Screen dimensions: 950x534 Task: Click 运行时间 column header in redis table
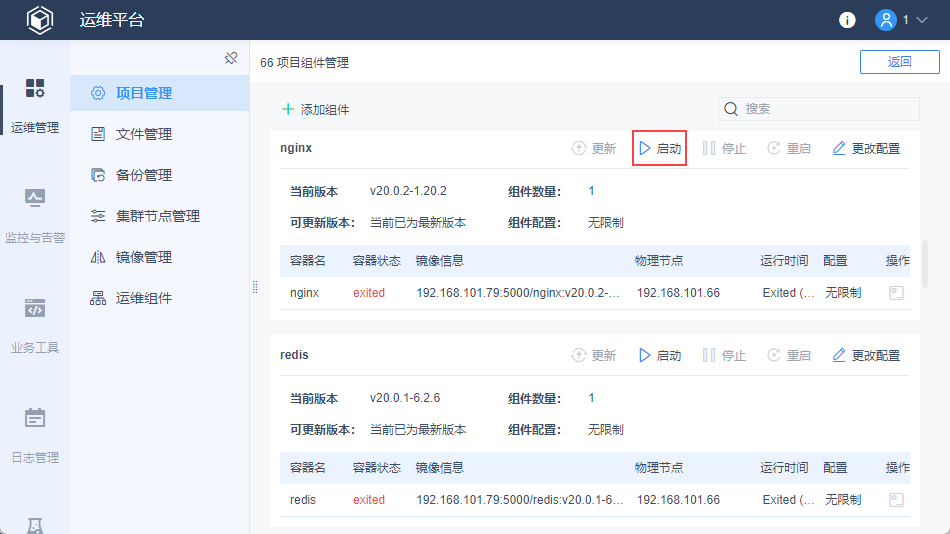click(x=784, y=468)
